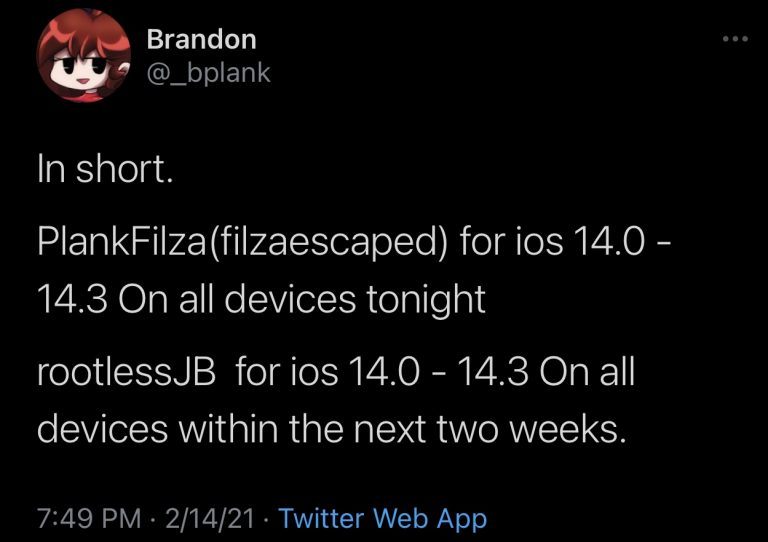The width and height of the screenshot is (768, 542).
Task: Open the Twitter Web App source link
Action: (383, 518)
